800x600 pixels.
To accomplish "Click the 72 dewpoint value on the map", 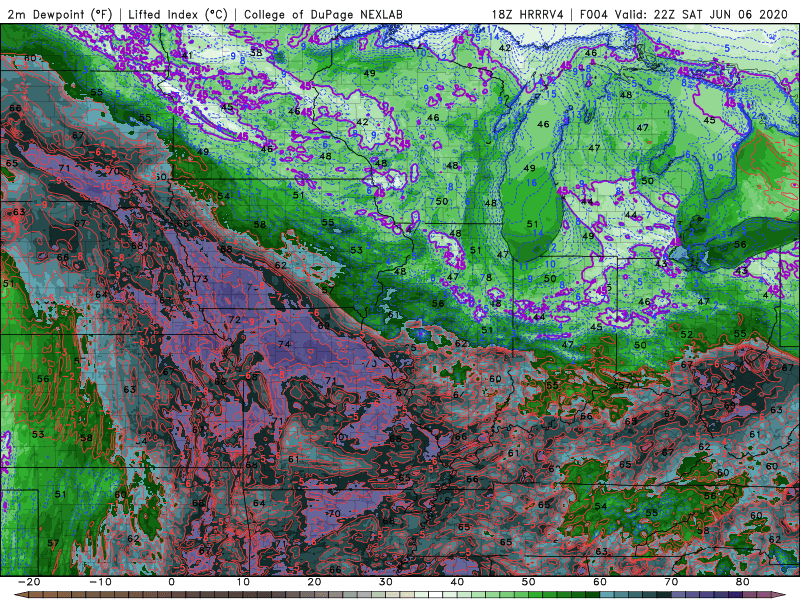I will coord(234,319).
